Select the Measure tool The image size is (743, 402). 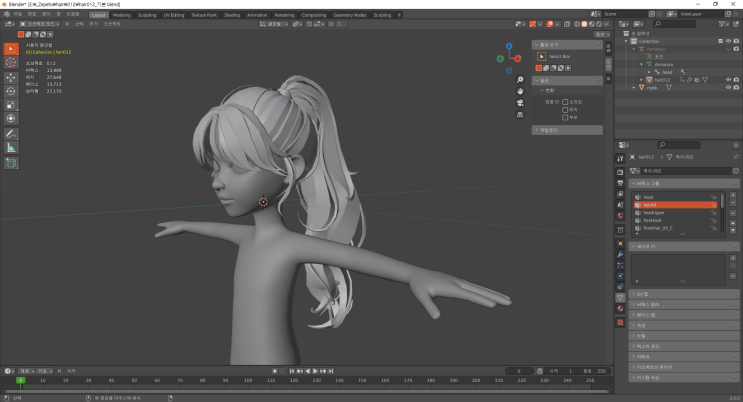[11, 147]
